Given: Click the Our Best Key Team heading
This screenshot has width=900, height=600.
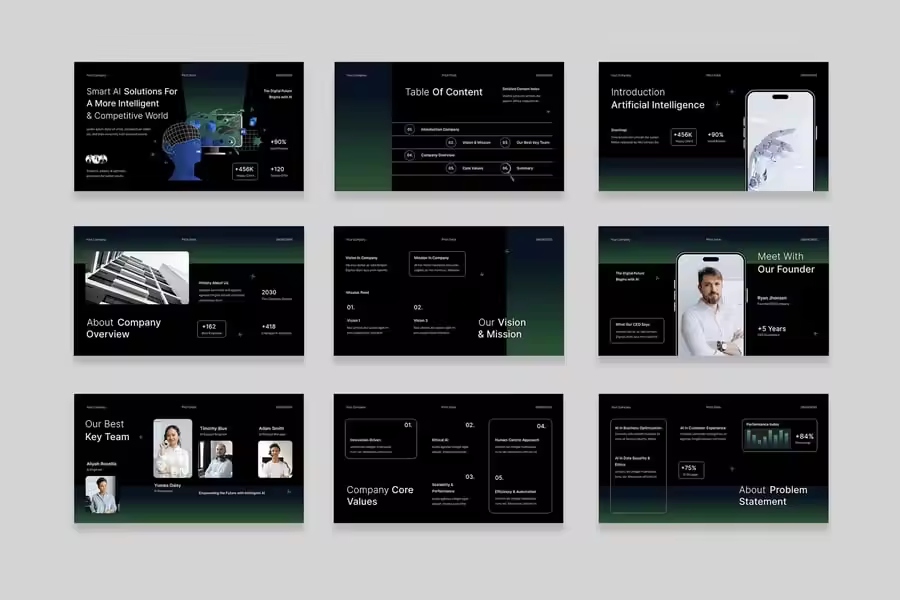Looking at the screenshot, I should (107, 430).
